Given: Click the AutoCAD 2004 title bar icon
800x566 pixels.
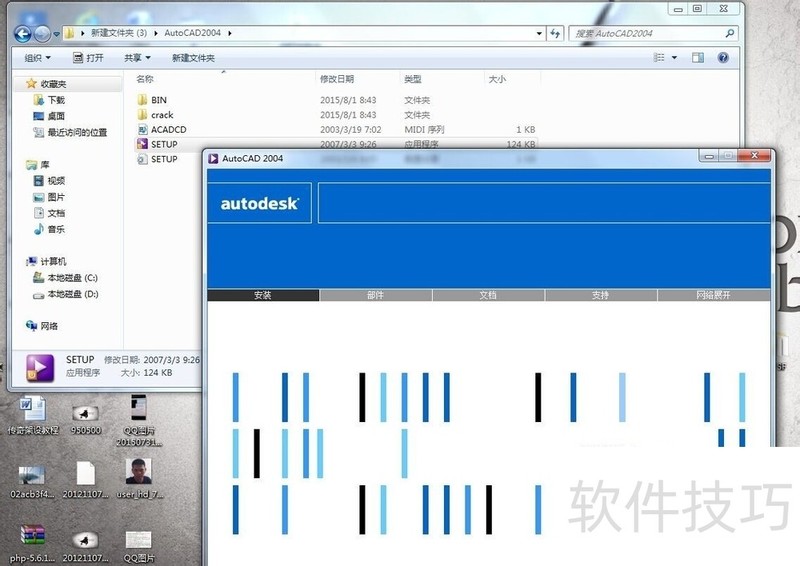Looking at the screenshot, I should click(x=213, y=158).
